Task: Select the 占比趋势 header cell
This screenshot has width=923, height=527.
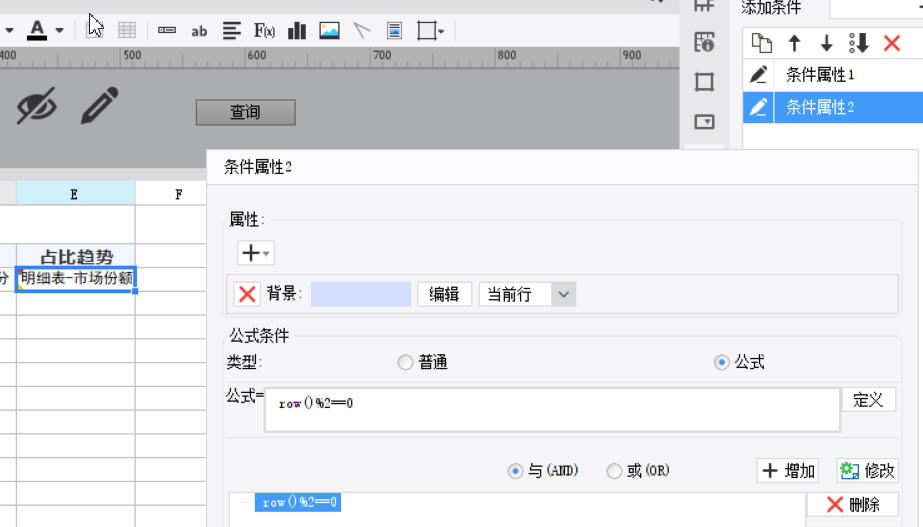Action: click(x=76, y=257)
